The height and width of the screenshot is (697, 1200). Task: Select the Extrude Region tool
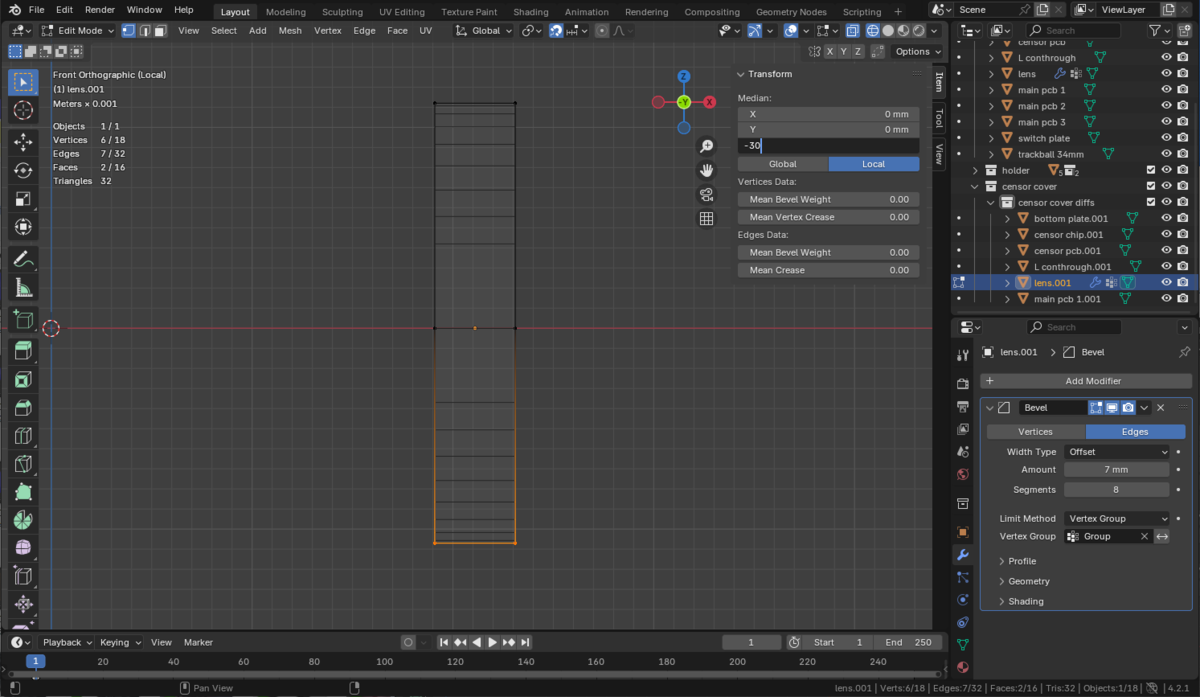pos(22,350)
